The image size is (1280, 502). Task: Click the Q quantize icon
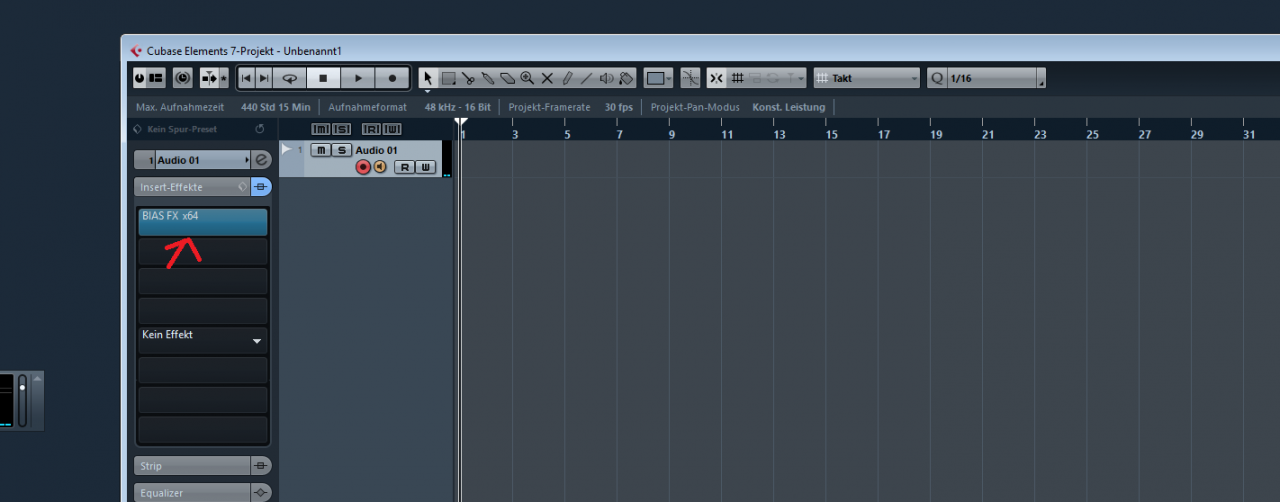[937, 78]
